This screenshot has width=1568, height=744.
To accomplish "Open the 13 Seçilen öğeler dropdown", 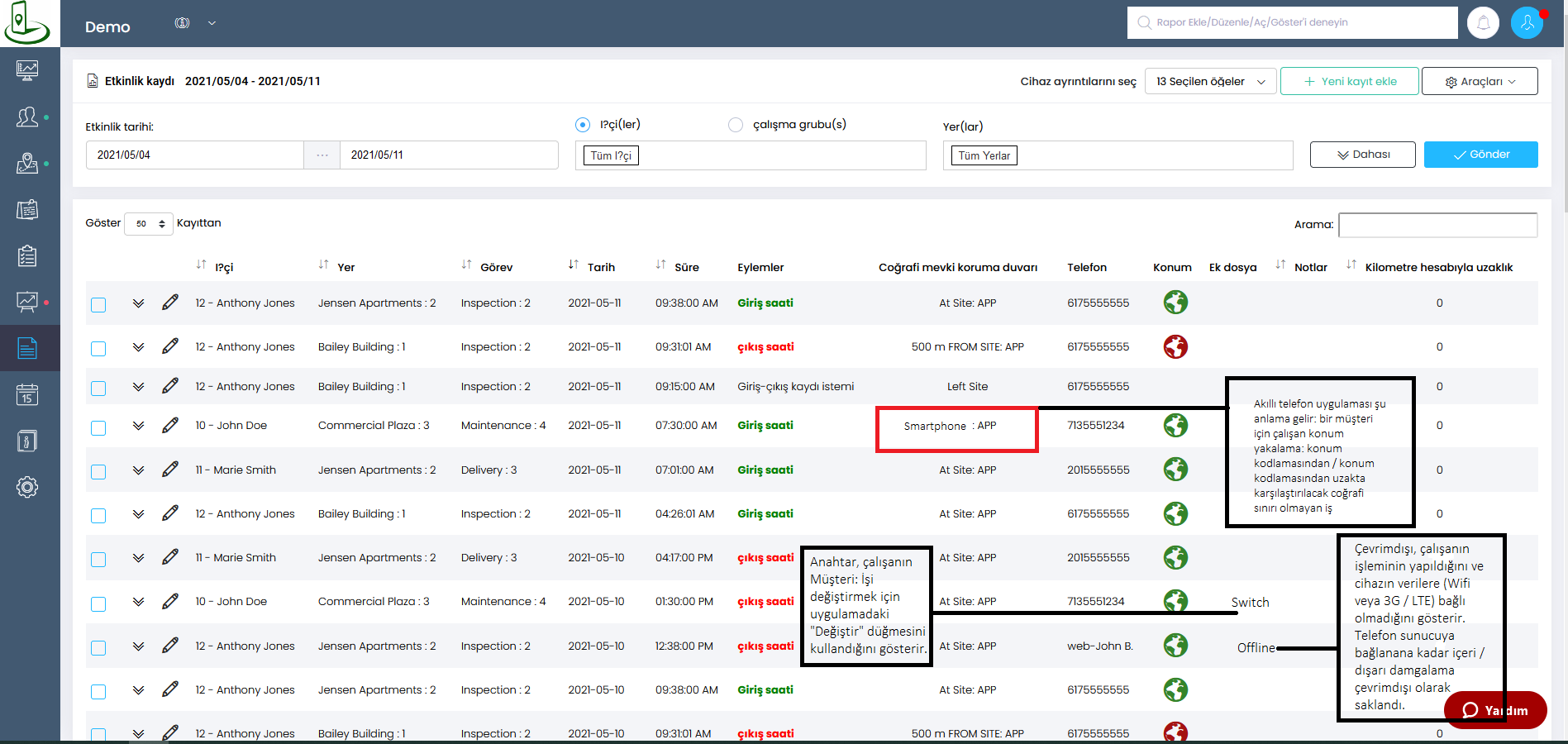I will click(x=1210, y=81).
